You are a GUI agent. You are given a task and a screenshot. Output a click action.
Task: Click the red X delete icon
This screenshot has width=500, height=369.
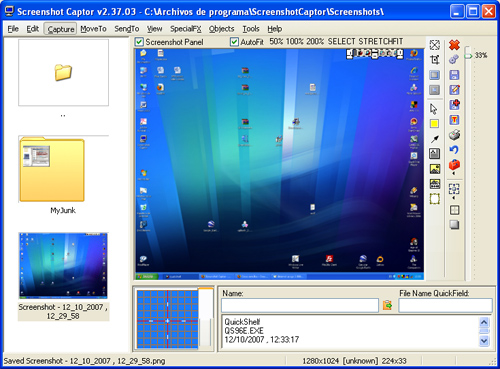tap(454, 45)
